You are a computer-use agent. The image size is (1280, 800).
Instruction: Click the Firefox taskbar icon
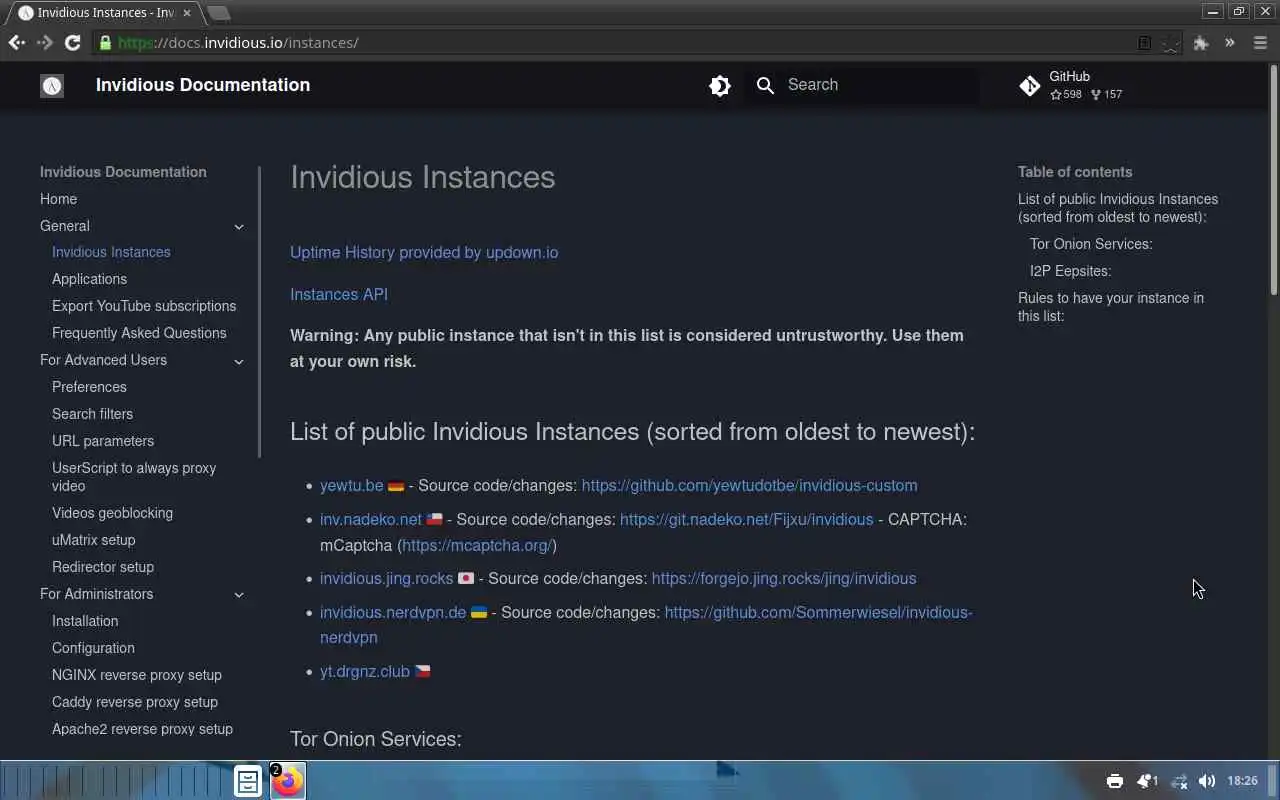(x=288, y=781)
